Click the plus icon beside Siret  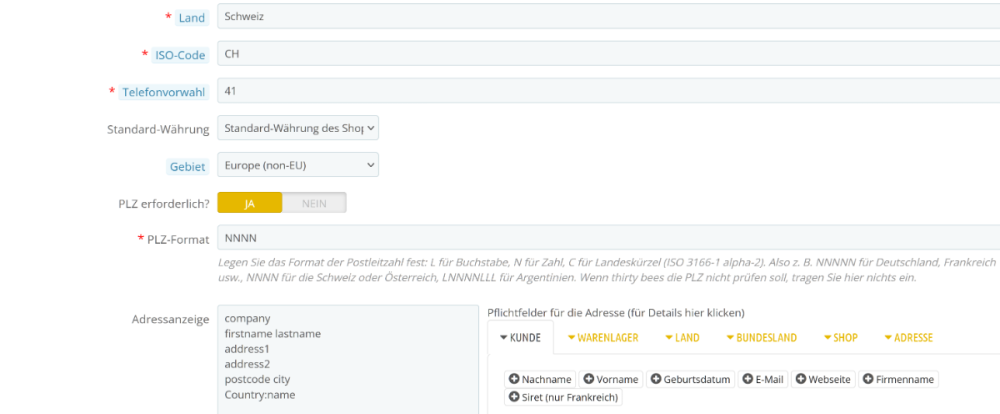pyautogui.click(x=514, y=397)
